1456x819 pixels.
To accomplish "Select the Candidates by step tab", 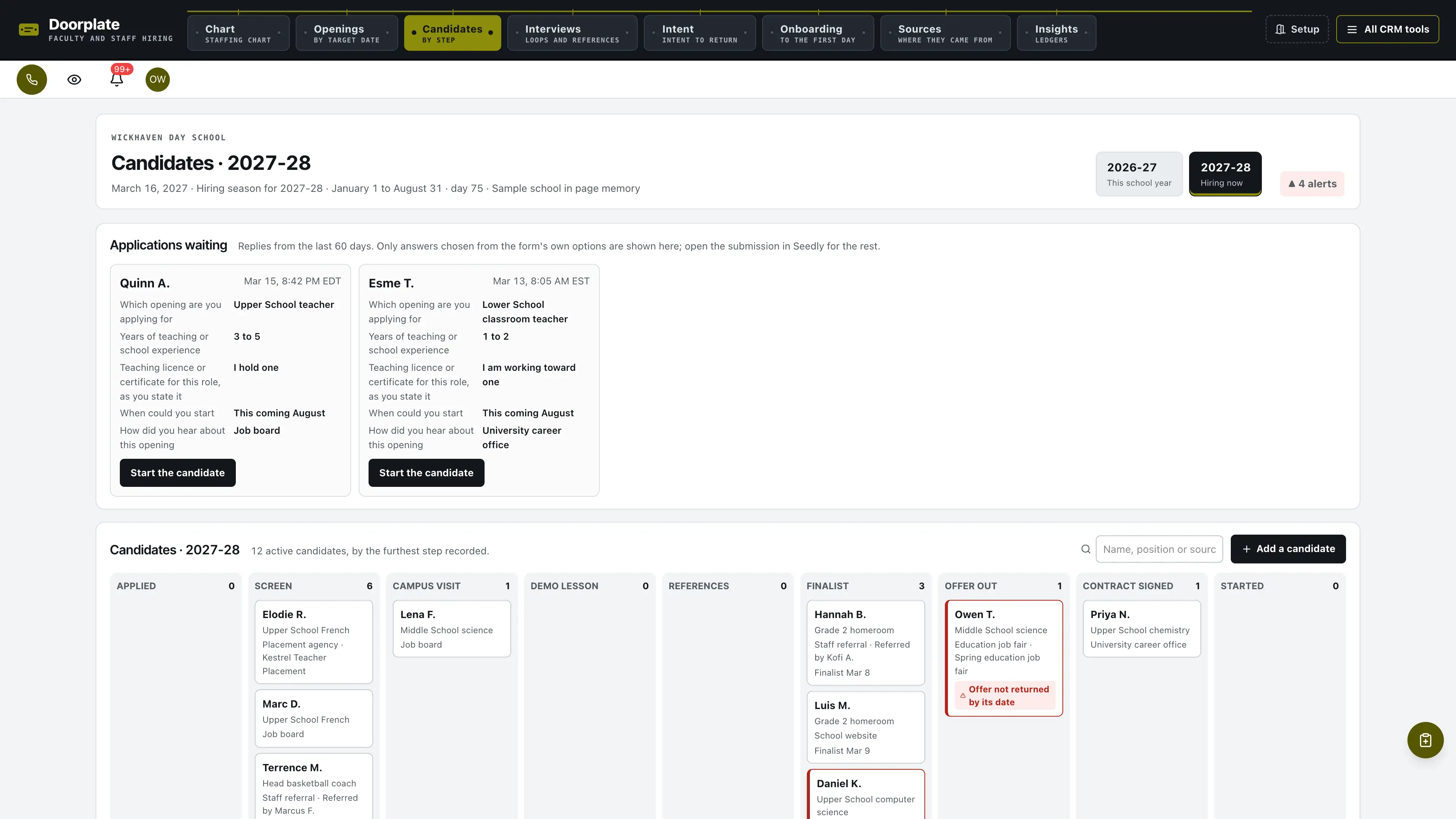I will point(453,33).
